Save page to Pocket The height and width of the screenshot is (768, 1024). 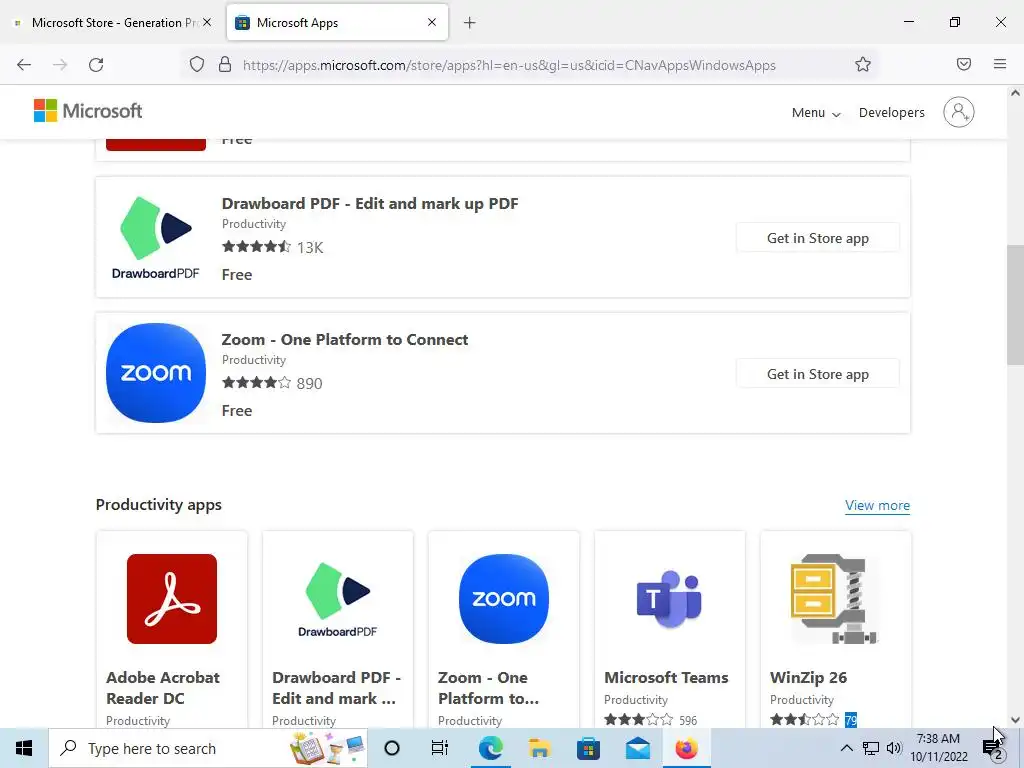[x=964, y=64]
